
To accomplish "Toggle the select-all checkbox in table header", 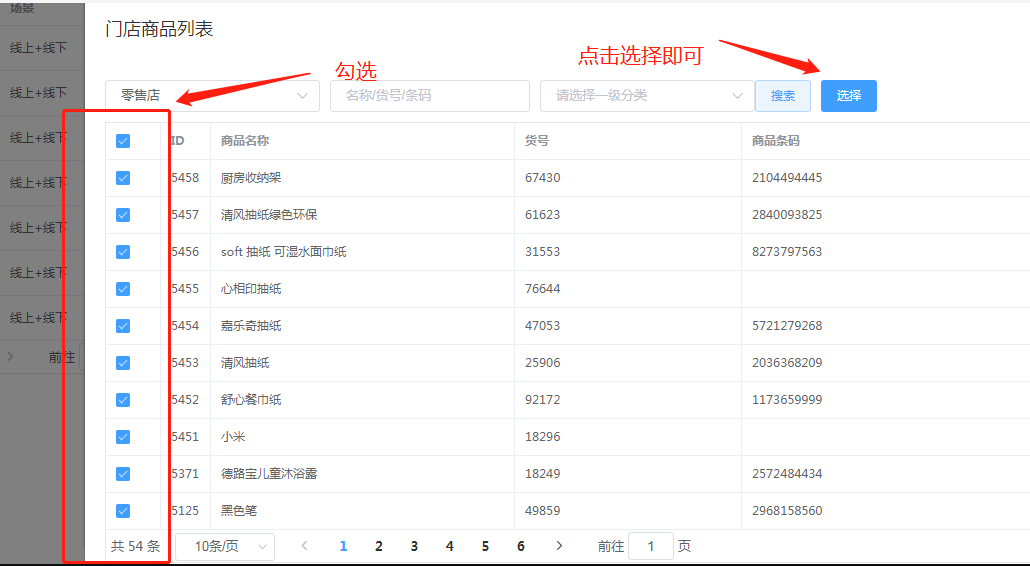I will coord(123,141).
